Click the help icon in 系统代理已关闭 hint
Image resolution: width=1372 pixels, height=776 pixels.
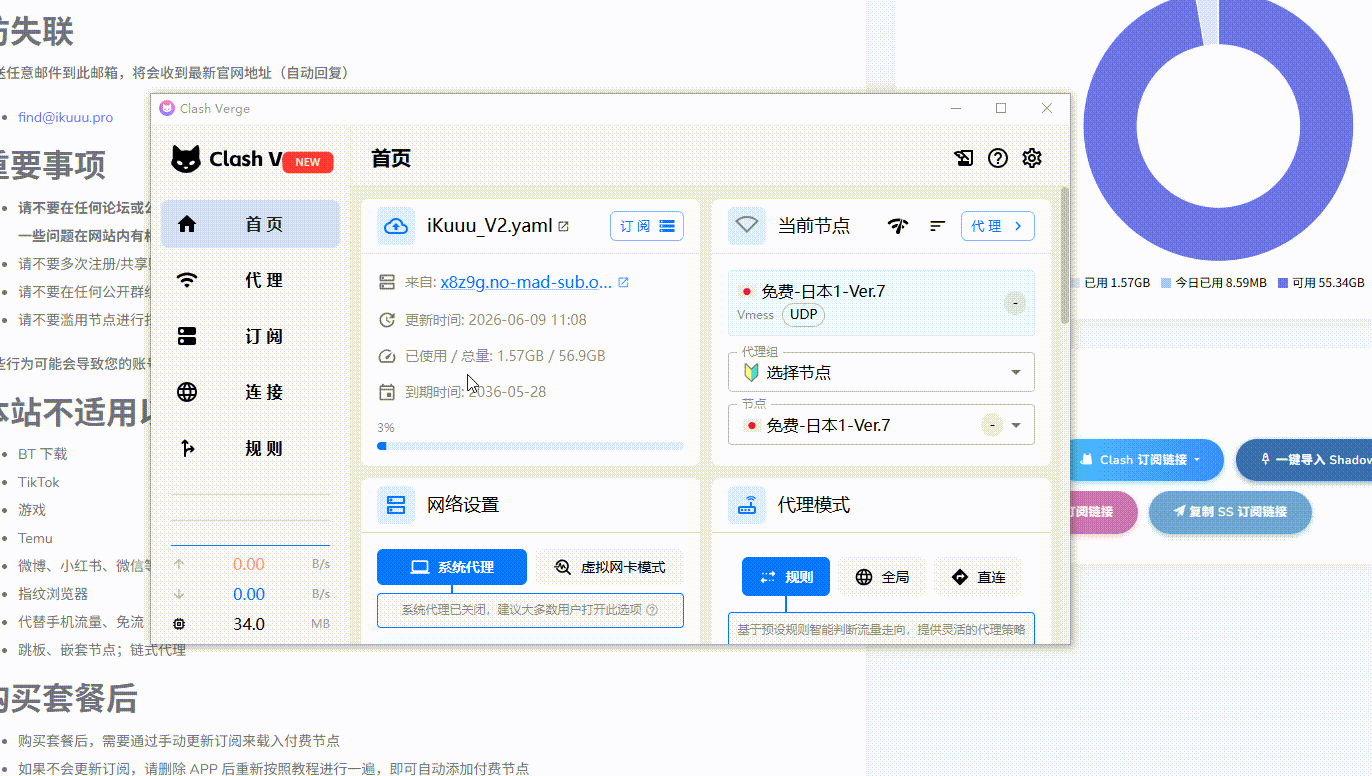(x=652, y=610)
